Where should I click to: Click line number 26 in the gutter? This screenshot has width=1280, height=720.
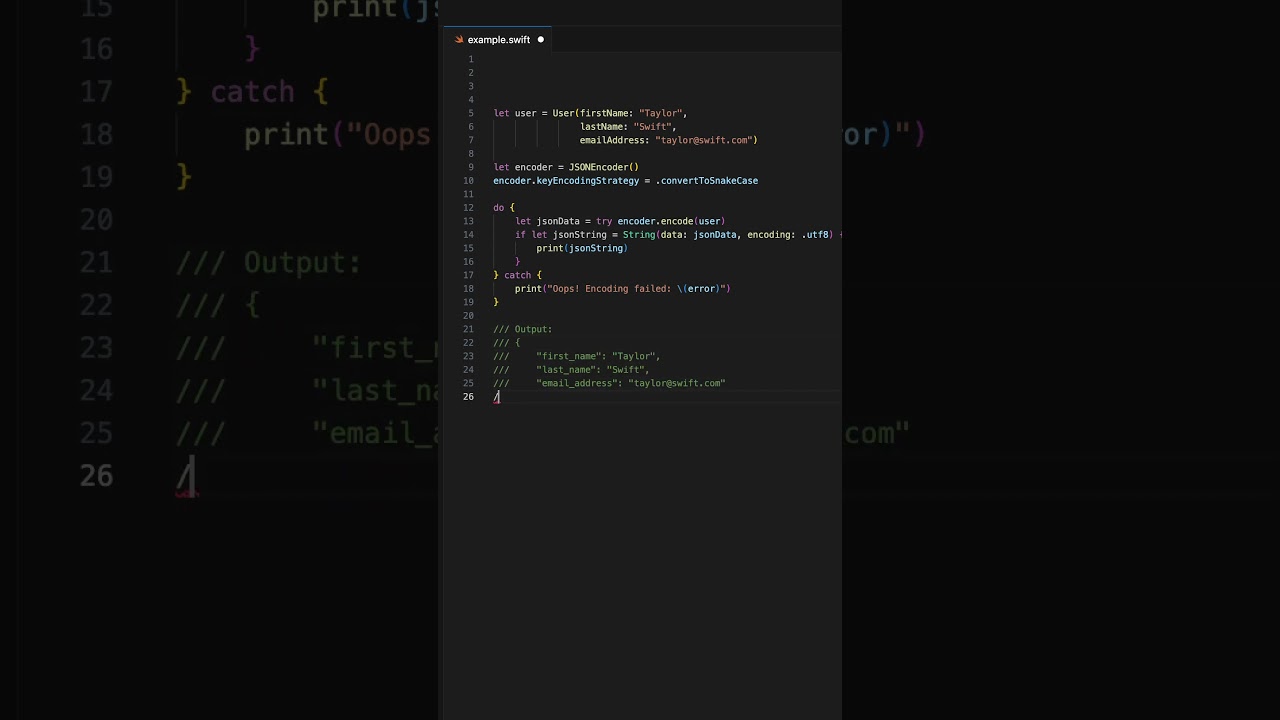coord(468,397)
